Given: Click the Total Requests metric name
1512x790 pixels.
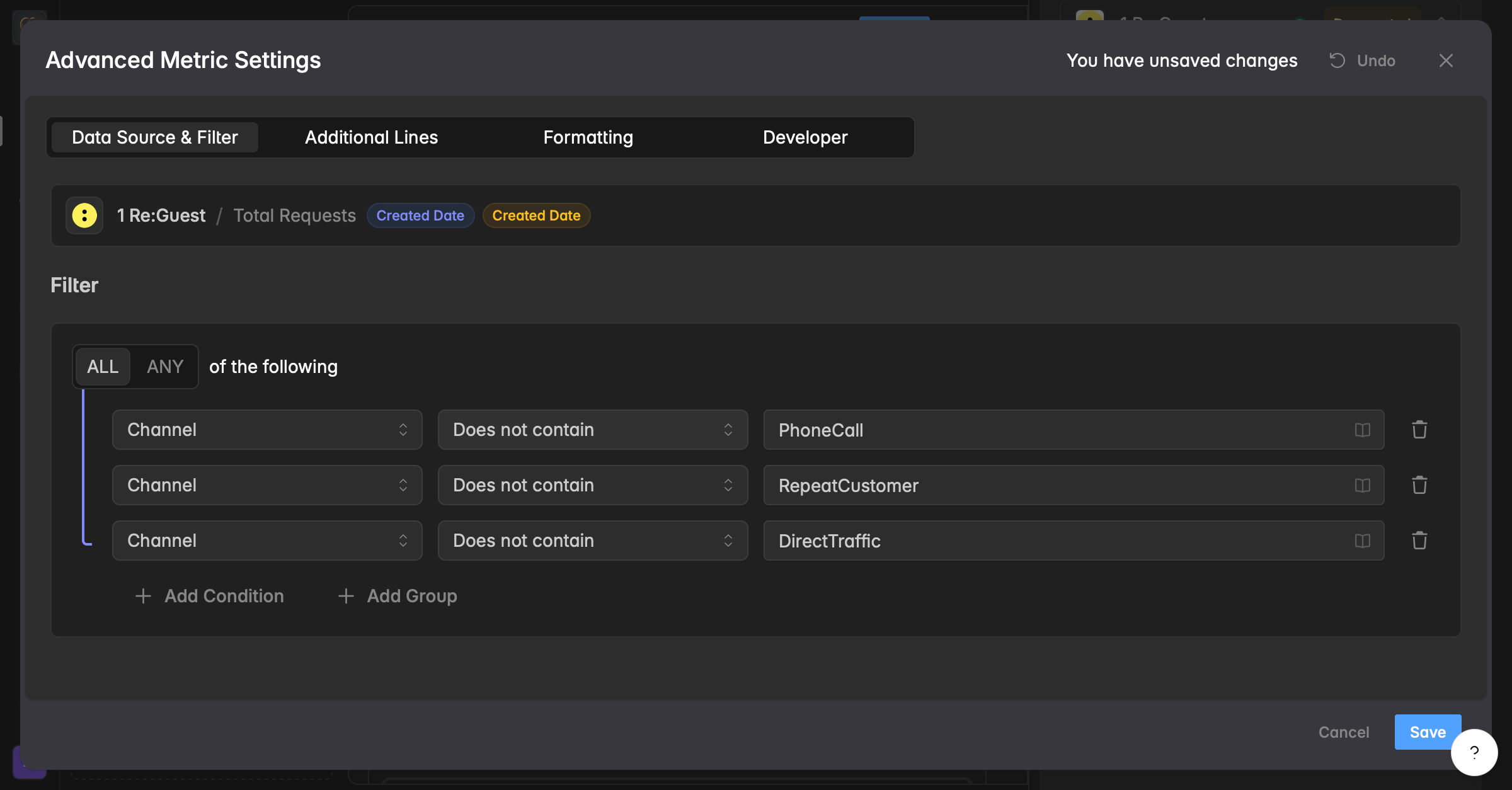Looking at the screenshot, I should point(295,215).
